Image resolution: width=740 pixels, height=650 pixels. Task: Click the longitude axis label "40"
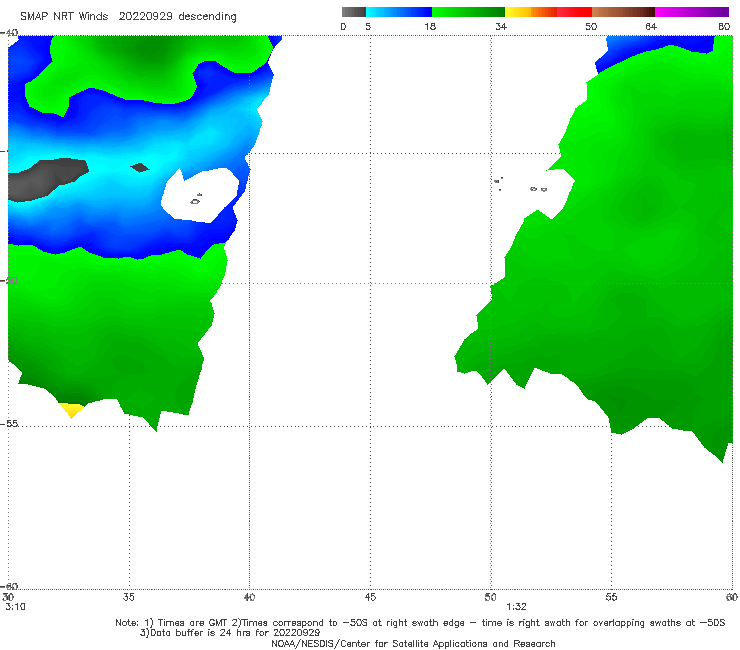coord(249,597)
